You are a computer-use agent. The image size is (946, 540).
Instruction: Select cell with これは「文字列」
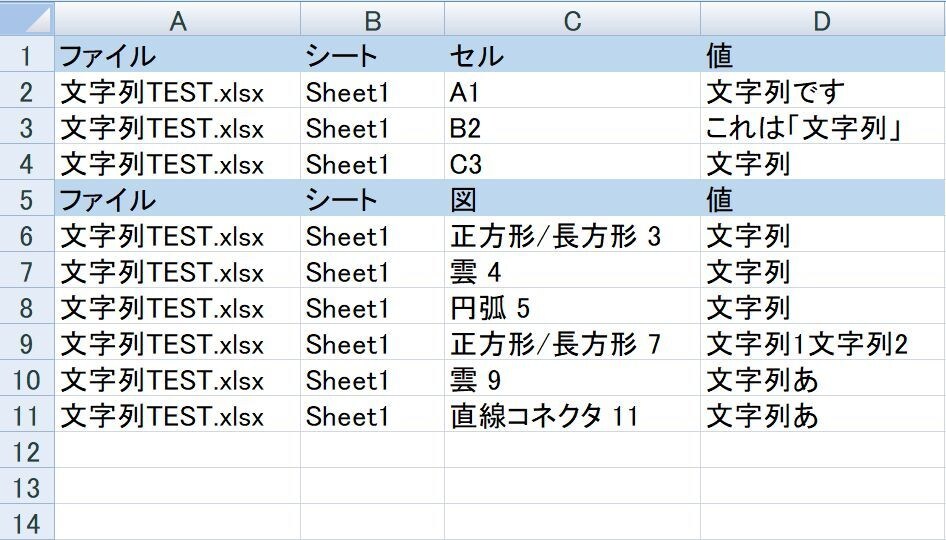click(823, 127)
